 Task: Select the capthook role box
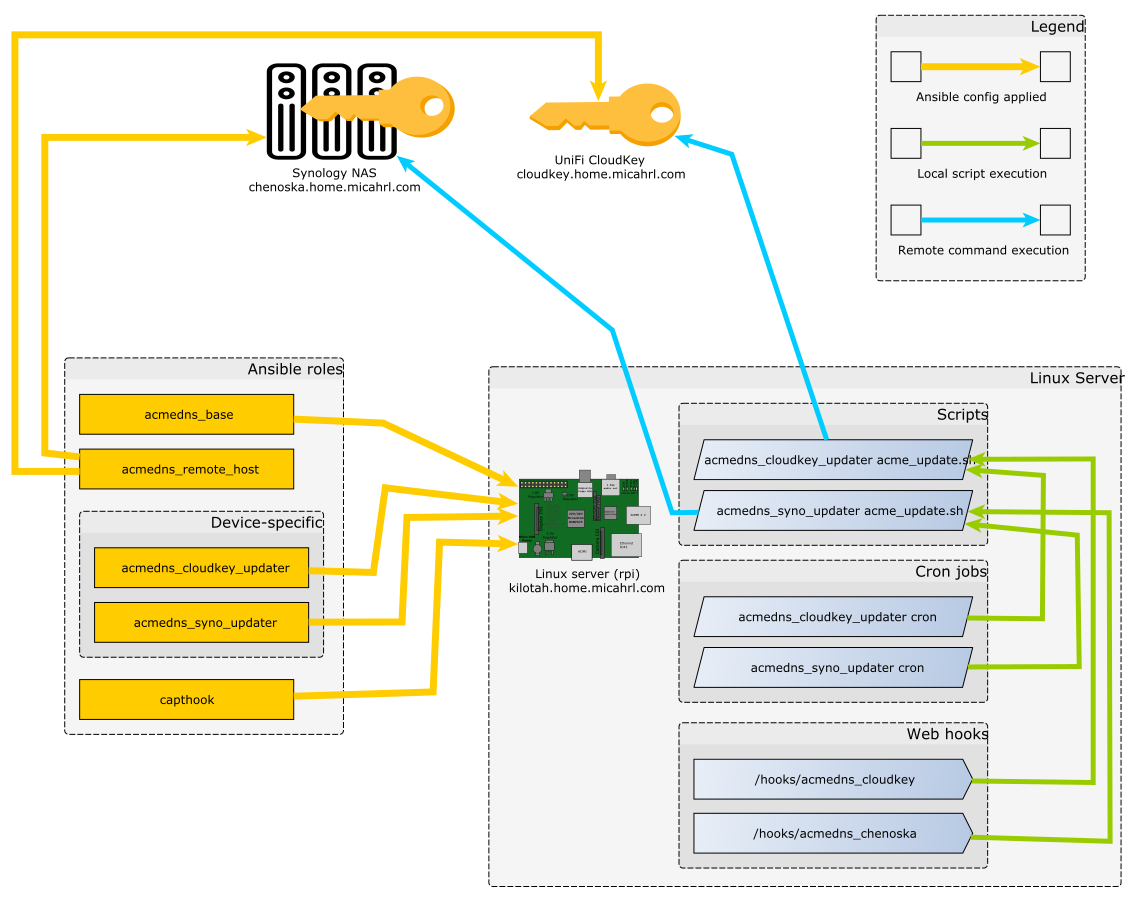point(186,700)
